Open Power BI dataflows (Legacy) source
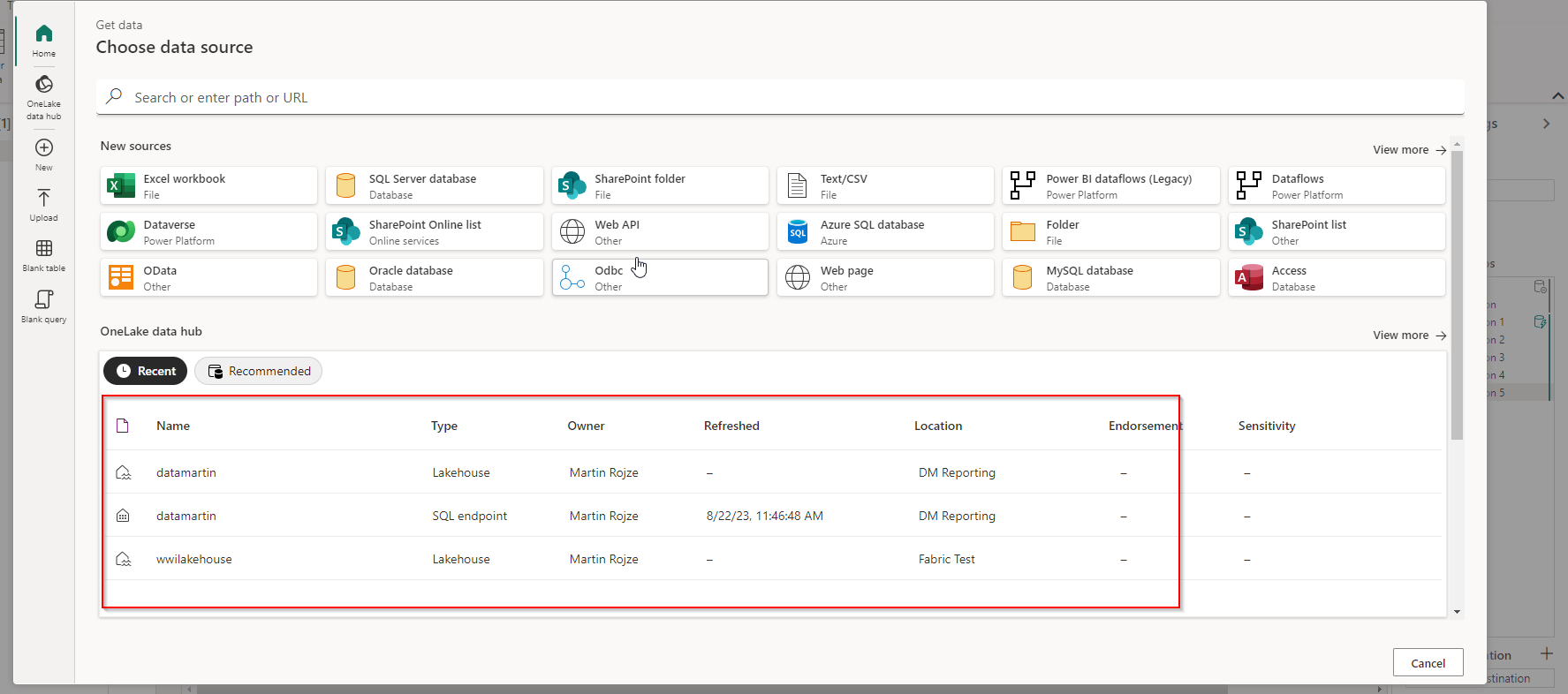 click(1111, 186)
